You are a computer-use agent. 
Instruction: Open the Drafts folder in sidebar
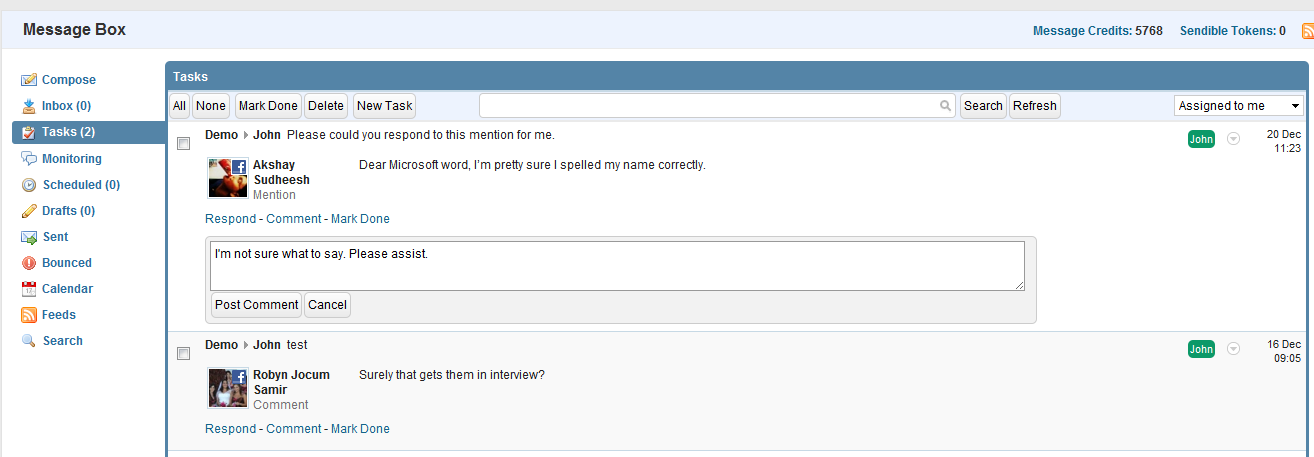pos(68,211)
